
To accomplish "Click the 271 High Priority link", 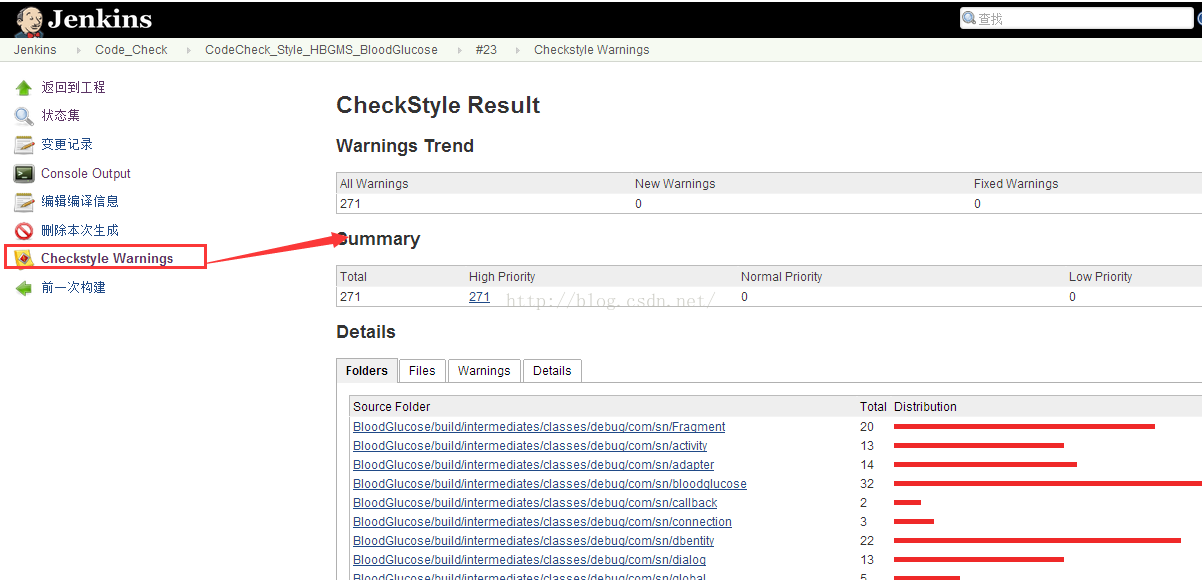I will [479, 297].
